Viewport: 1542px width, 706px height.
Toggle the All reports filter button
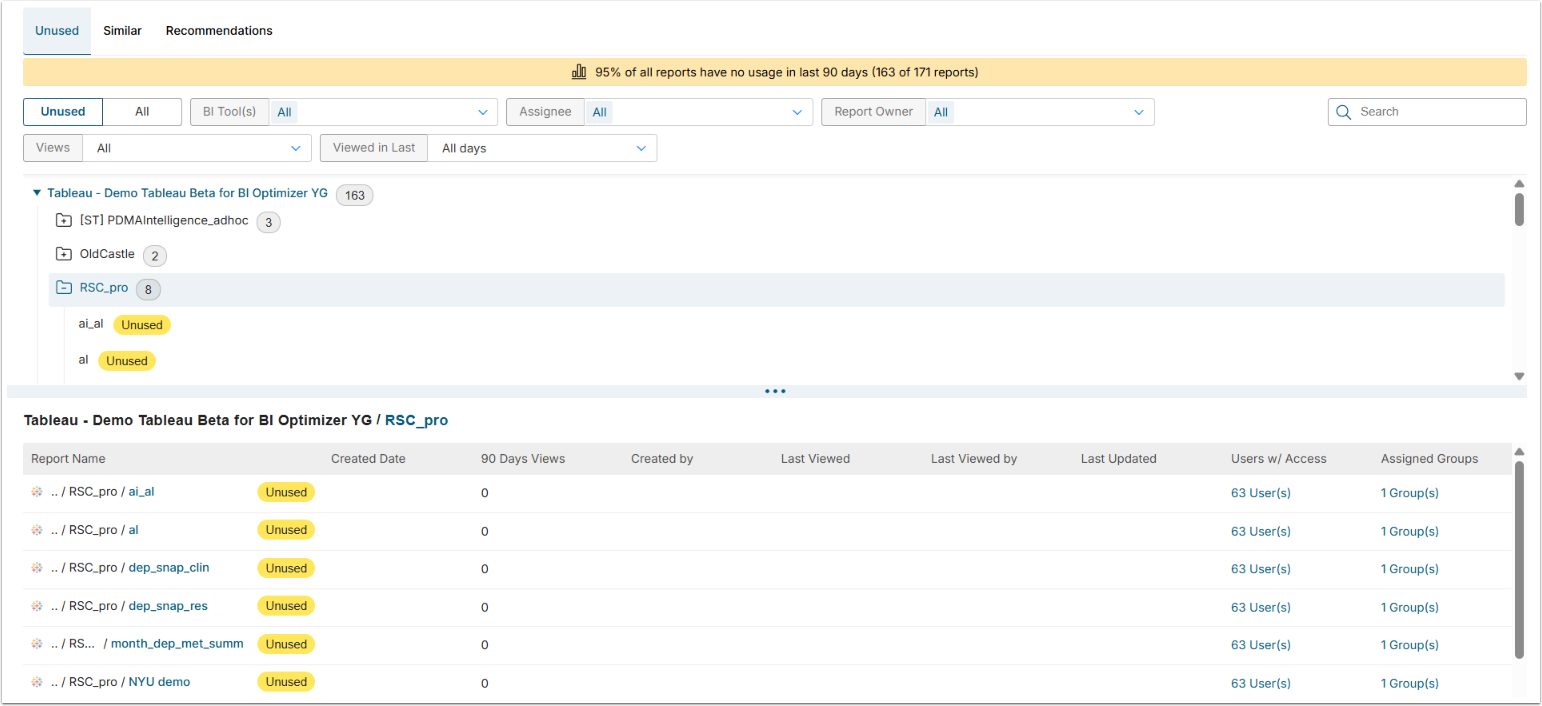[142, 112]
